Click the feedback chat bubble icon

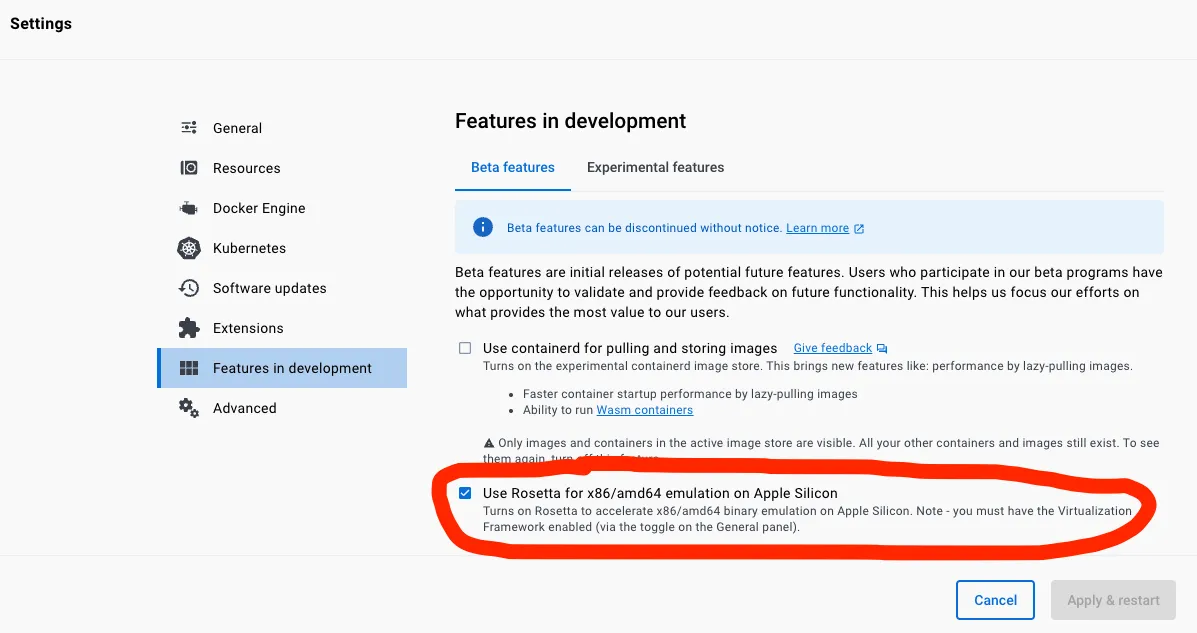pyautogui.click(x=882, y=348)
